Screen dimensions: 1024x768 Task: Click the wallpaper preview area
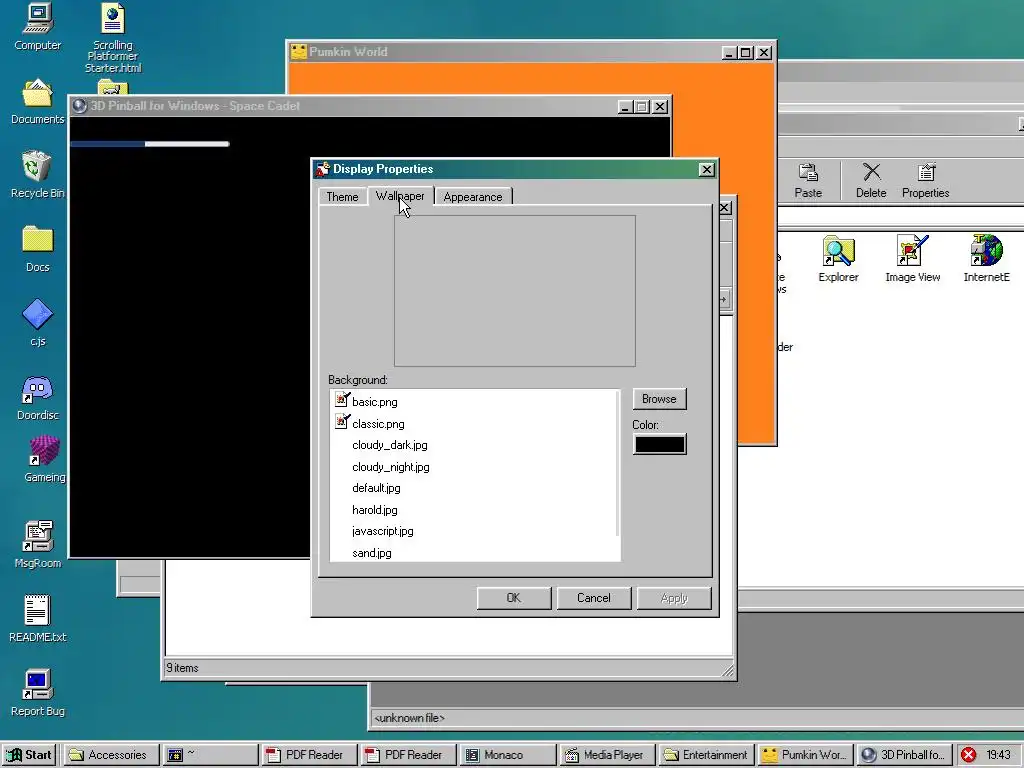tap(515, 291)
